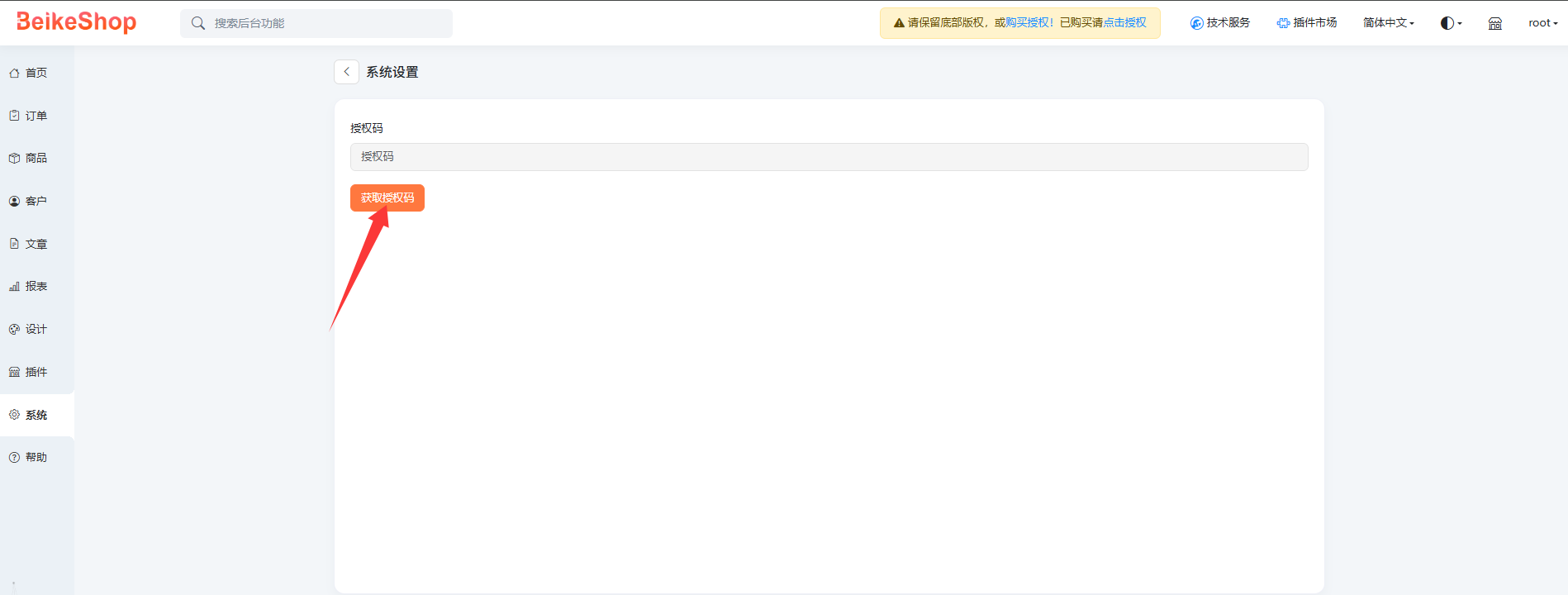
Task: Open 插件 in sidebar
Action: 36,372
